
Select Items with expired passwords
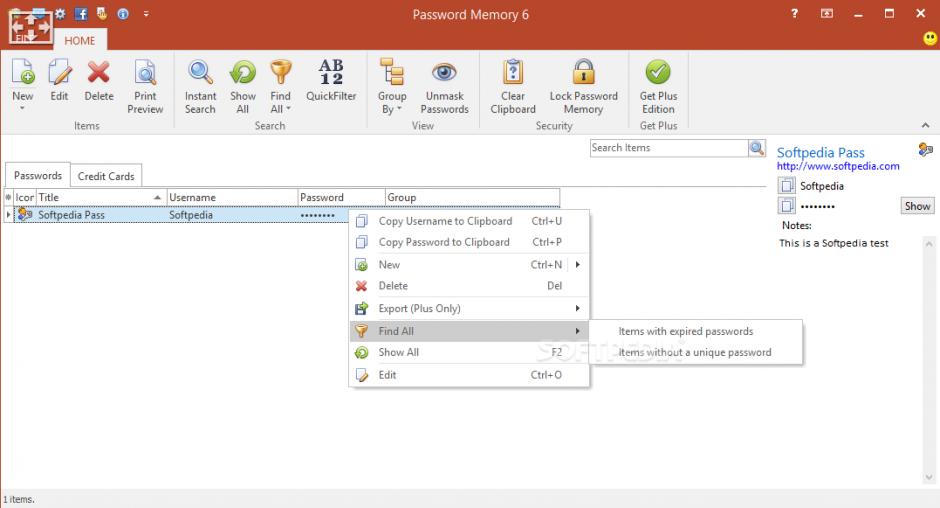695,331
